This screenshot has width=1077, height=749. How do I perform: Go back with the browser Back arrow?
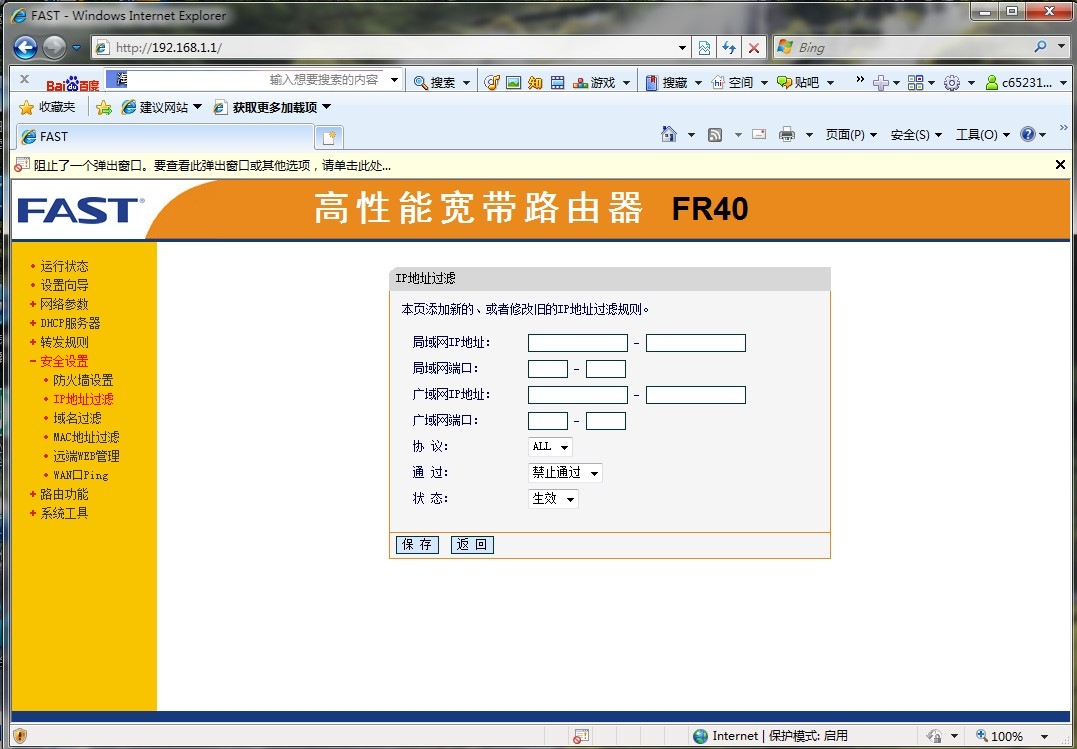25,47
